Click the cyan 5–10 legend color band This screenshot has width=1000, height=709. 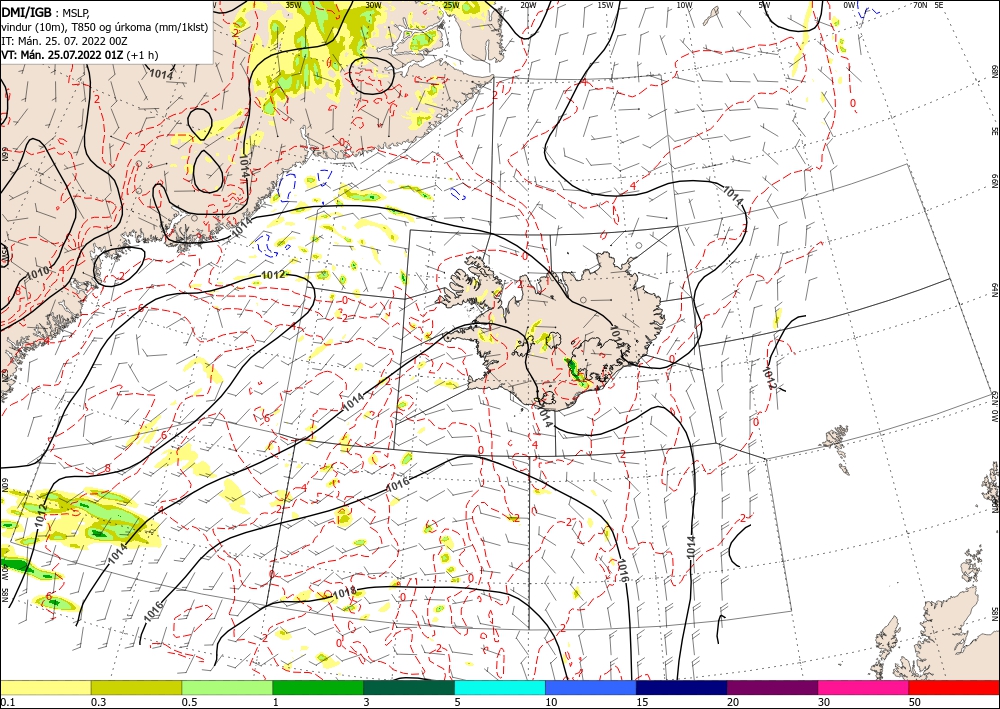(x=500, y=688)
